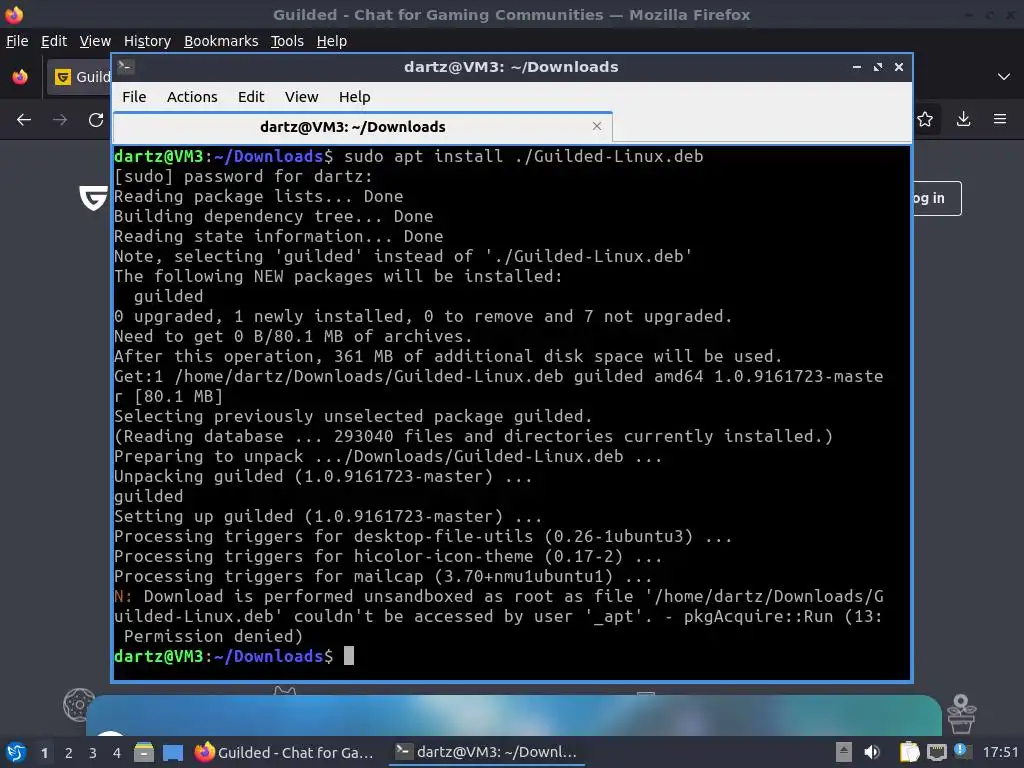Screen dimensions: 1024x768
Task: Switch to Guilded Firefox taskbar entry
Action: click(x=285, y=752)
